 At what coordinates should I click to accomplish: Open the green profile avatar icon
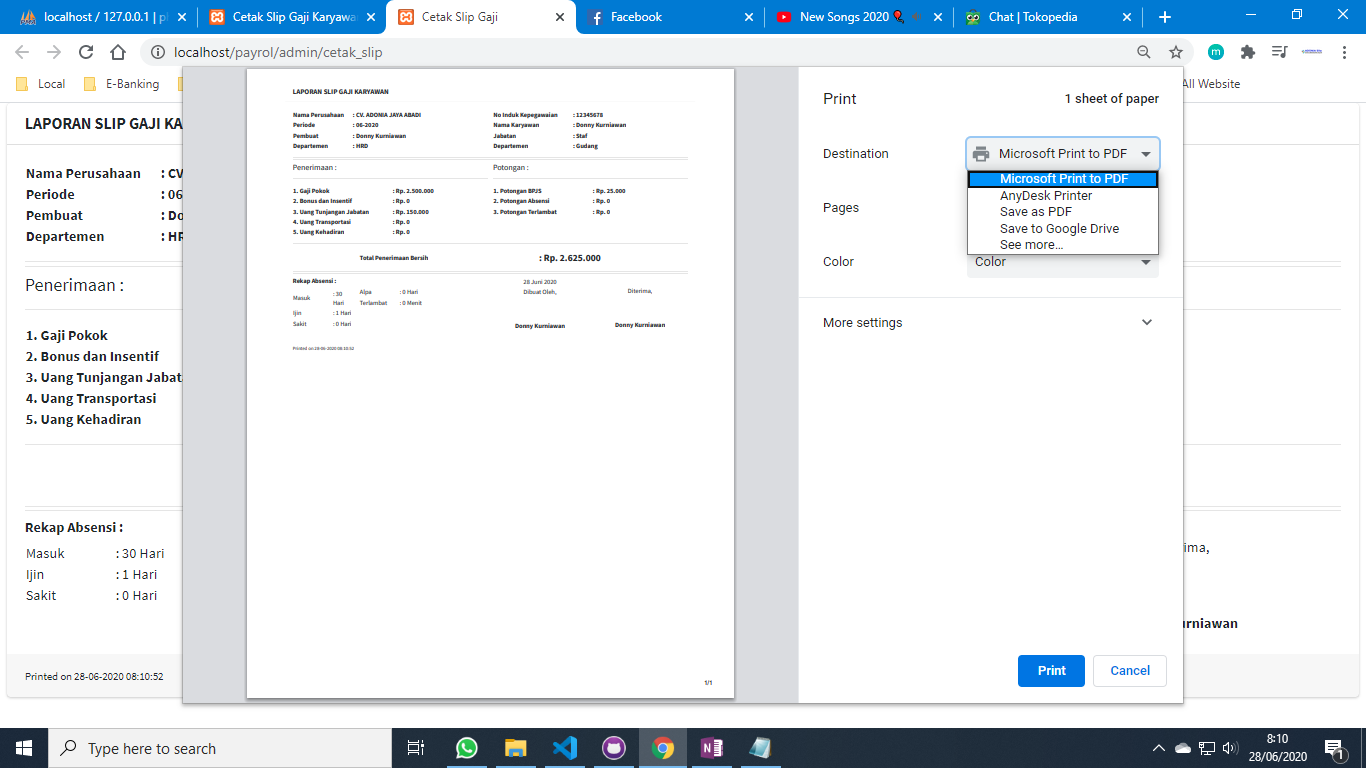click(x=1215, y=52)
